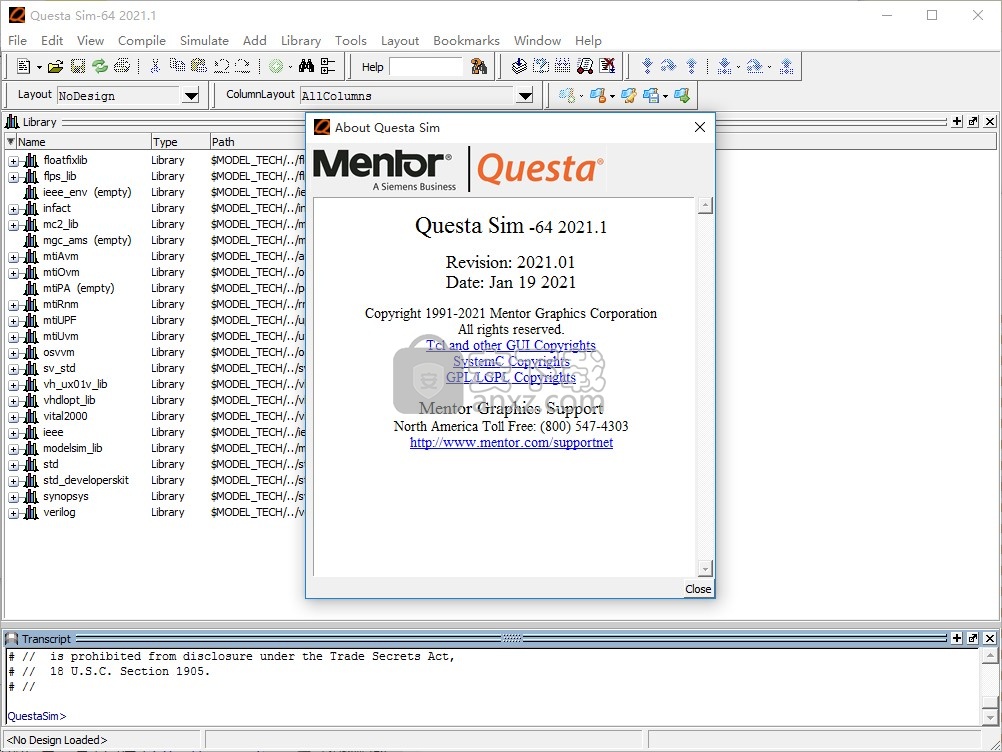This screenshot has width=1002, height=752.
Task: Click the About dialog scrollbar down arrow
Action: pyautogui.click(x=705, y=568)
